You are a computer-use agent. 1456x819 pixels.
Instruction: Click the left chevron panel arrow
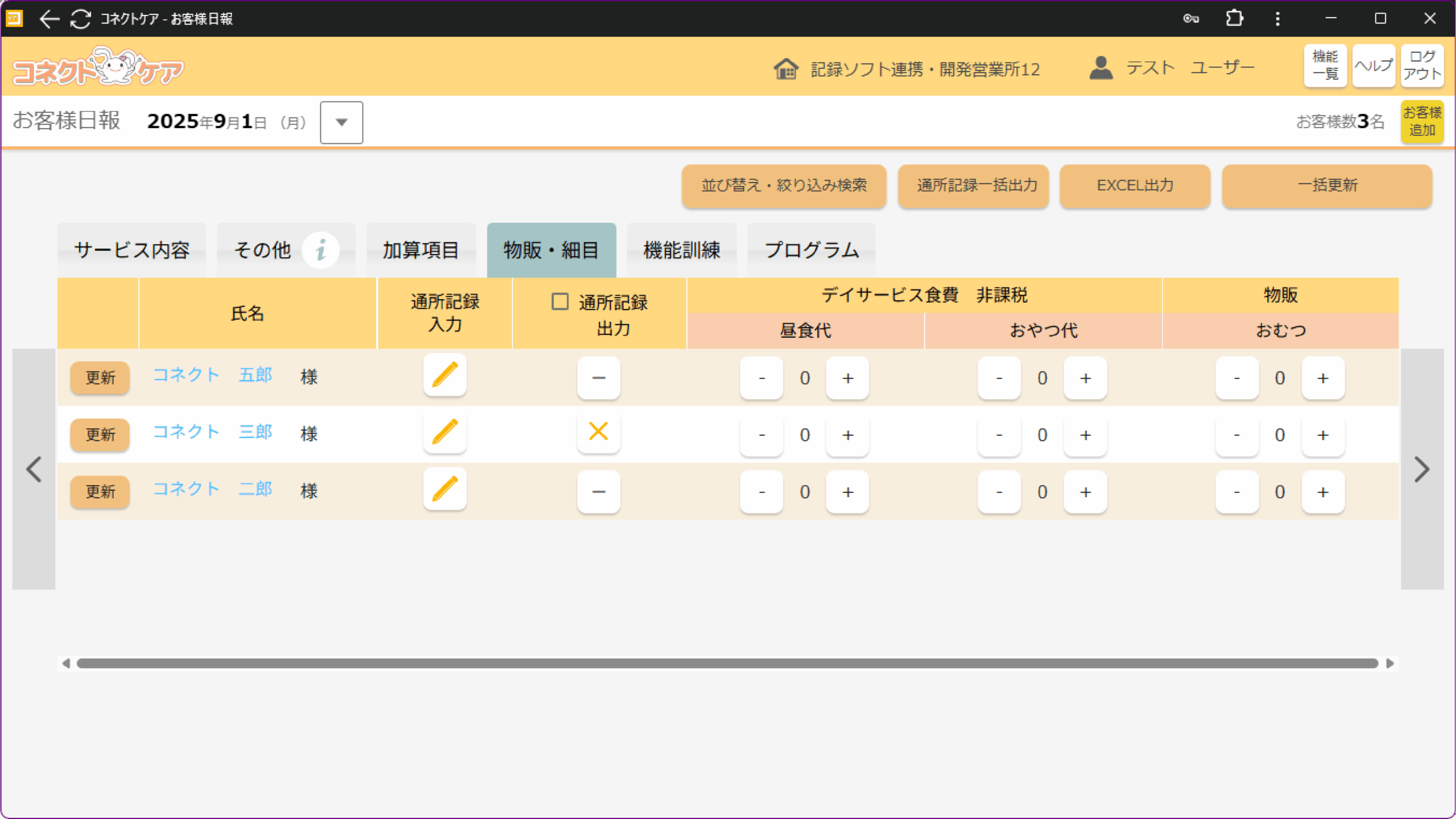(x=34, y=469)
